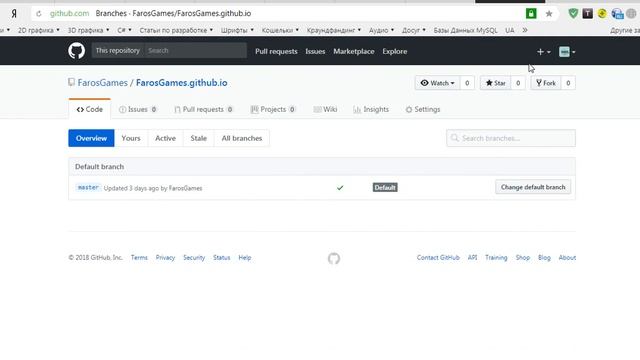Focus the Search branches field

click(511, 138)
